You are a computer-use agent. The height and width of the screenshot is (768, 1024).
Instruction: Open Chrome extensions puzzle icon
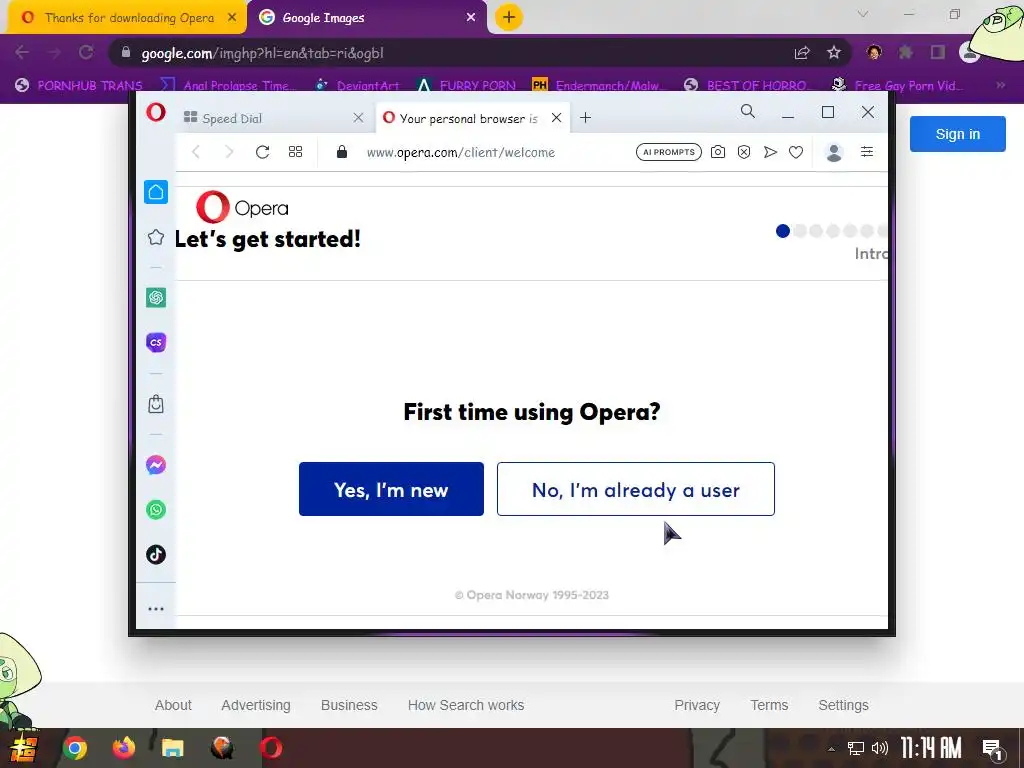906,52
